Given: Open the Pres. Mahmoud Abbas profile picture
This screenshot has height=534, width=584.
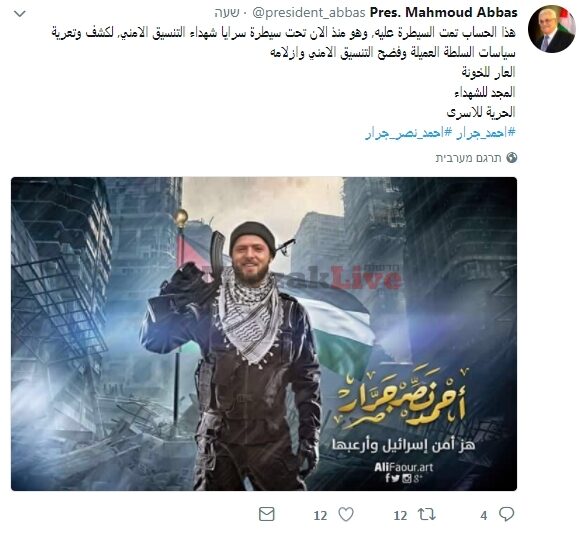Looking at the screenshot, I should 552,29.
